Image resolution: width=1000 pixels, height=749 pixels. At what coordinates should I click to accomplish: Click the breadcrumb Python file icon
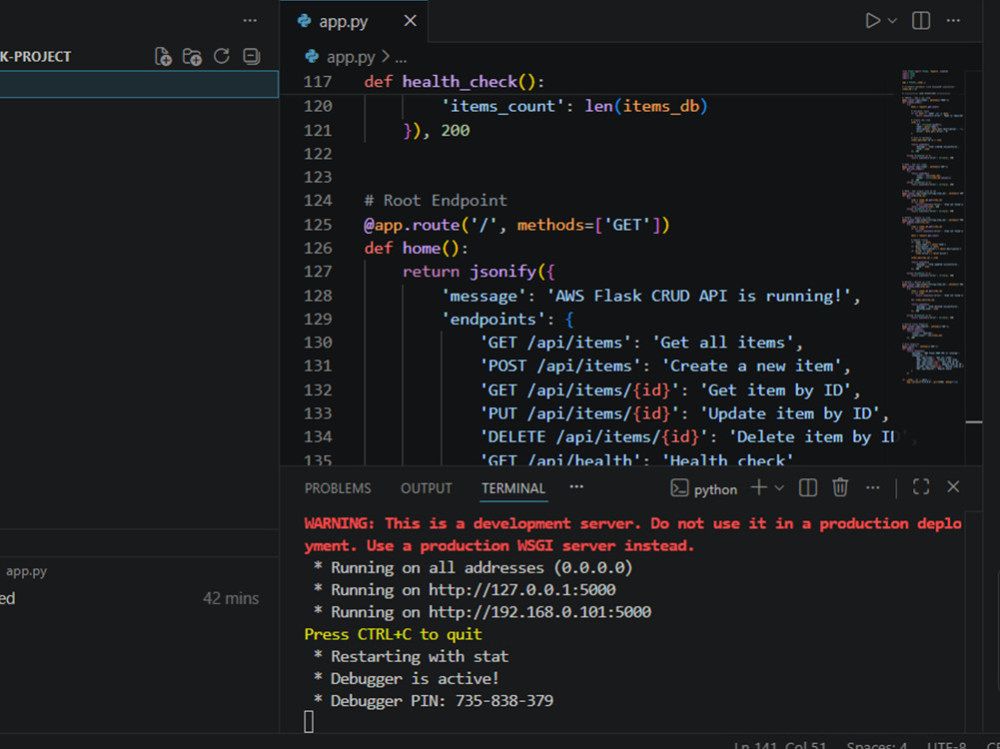[x=312, y=57]
